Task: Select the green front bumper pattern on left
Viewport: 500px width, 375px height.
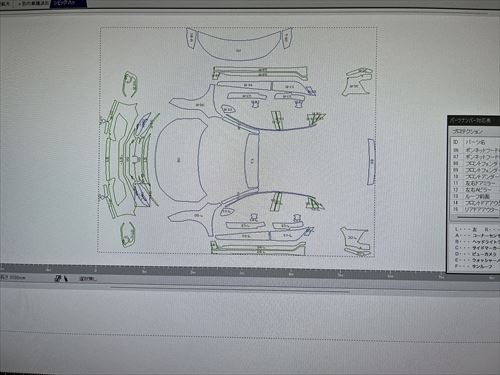Action: coord(124,159)
